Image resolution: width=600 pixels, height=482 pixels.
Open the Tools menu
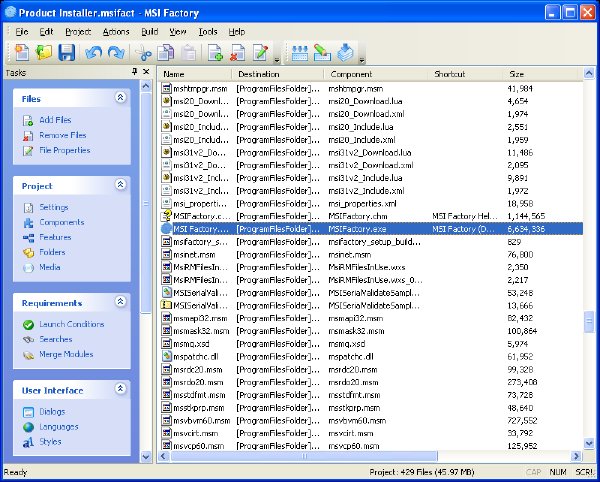coord(208,32)
